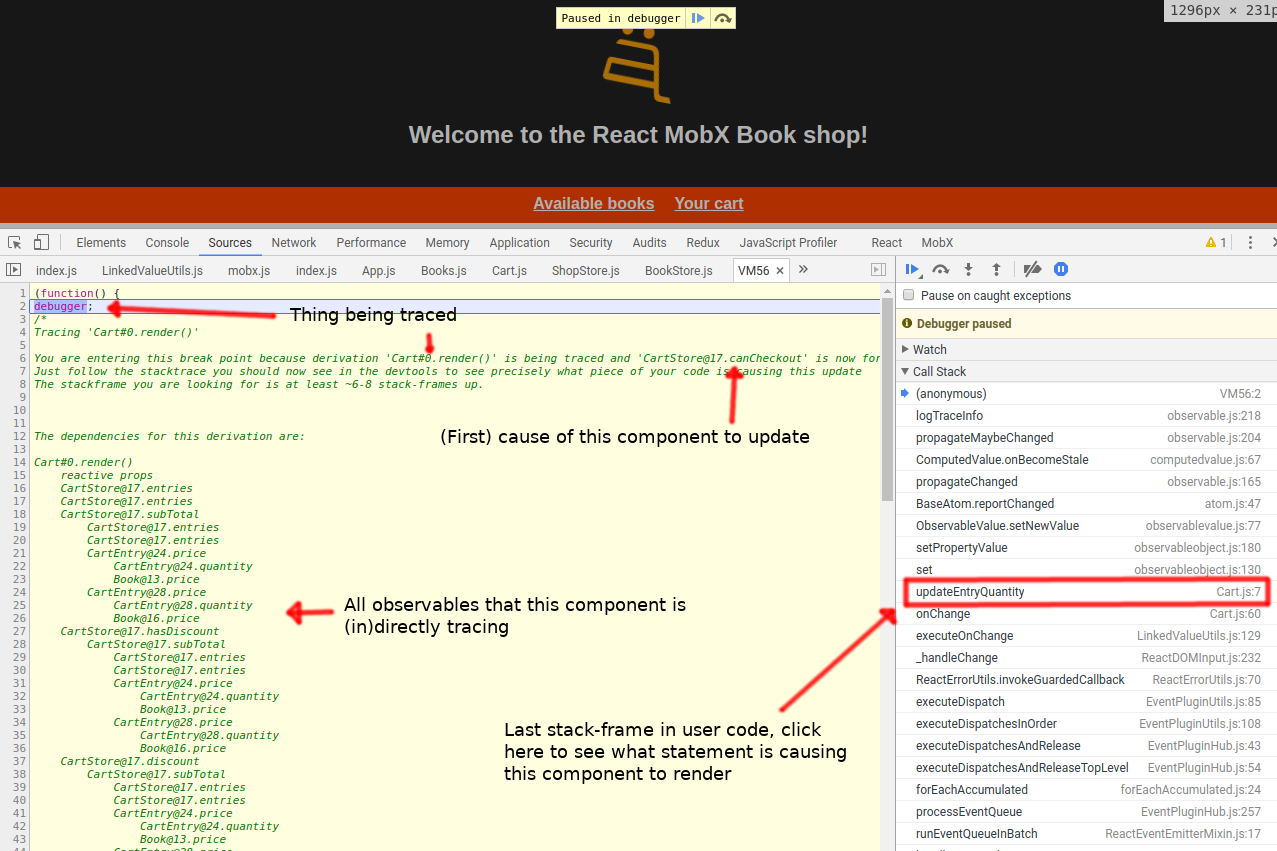Image resolution: width=1277 pixels, height=851 pixels.
Task: Collapse the Call Stack section
Action: 938,371
